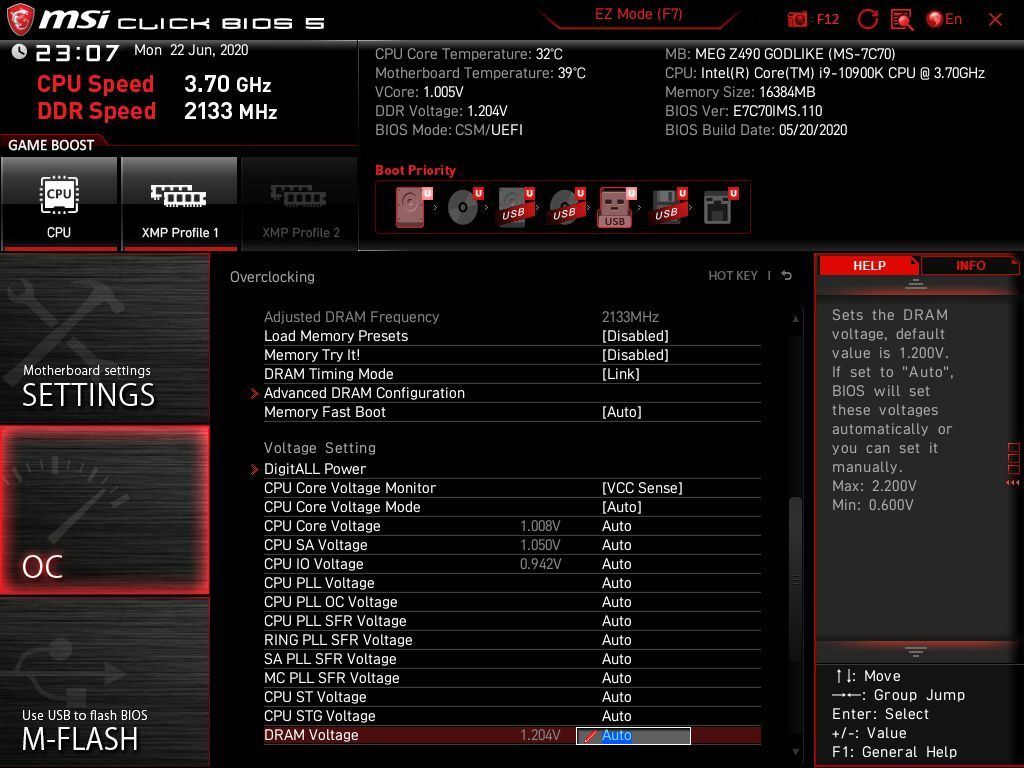1024x768 pixels.
Task: Select the third boot device, USB hard disk
Action: pos(515,206)
